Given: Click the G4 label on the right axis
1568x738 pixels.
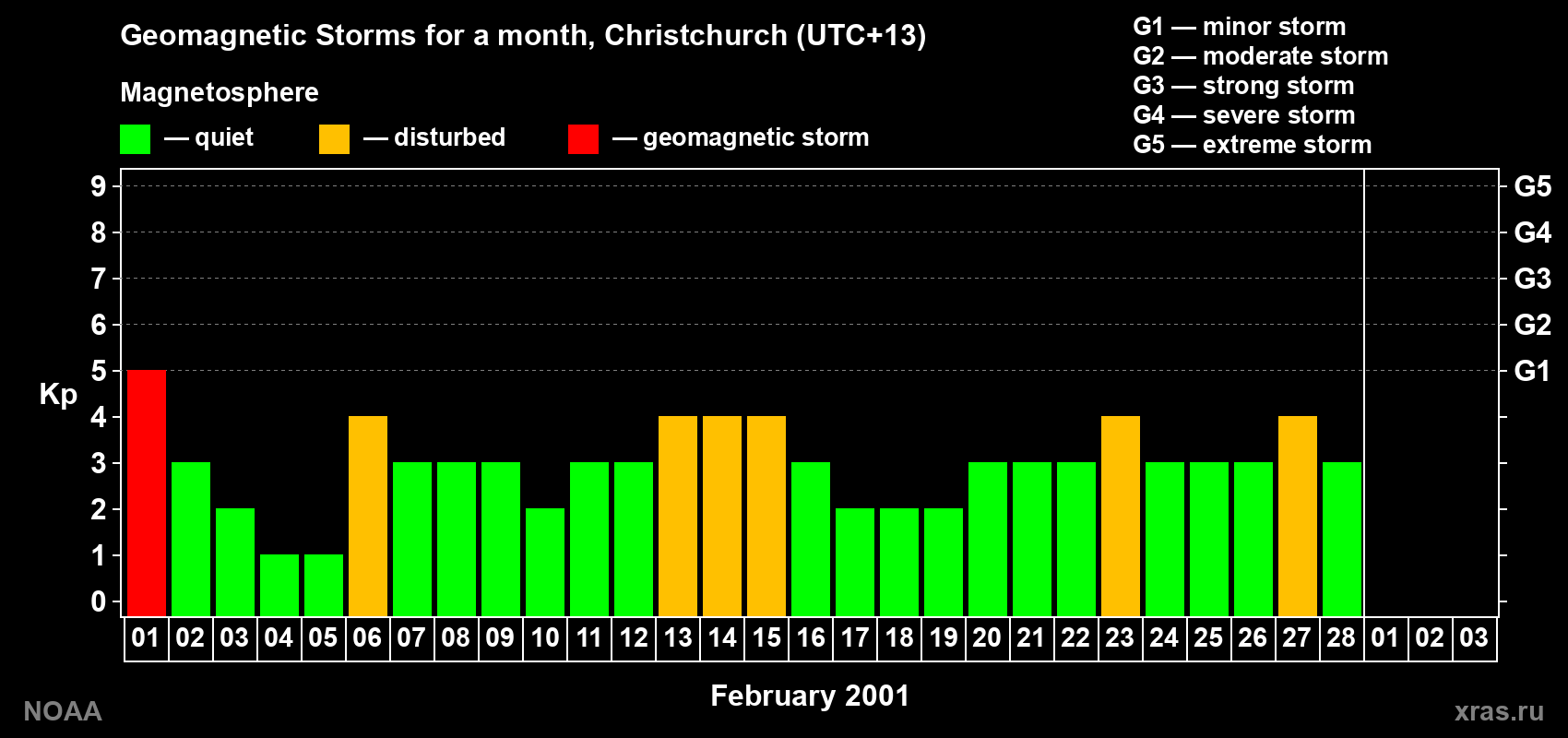Looking at the screenshot, I should coord(1533,232).
